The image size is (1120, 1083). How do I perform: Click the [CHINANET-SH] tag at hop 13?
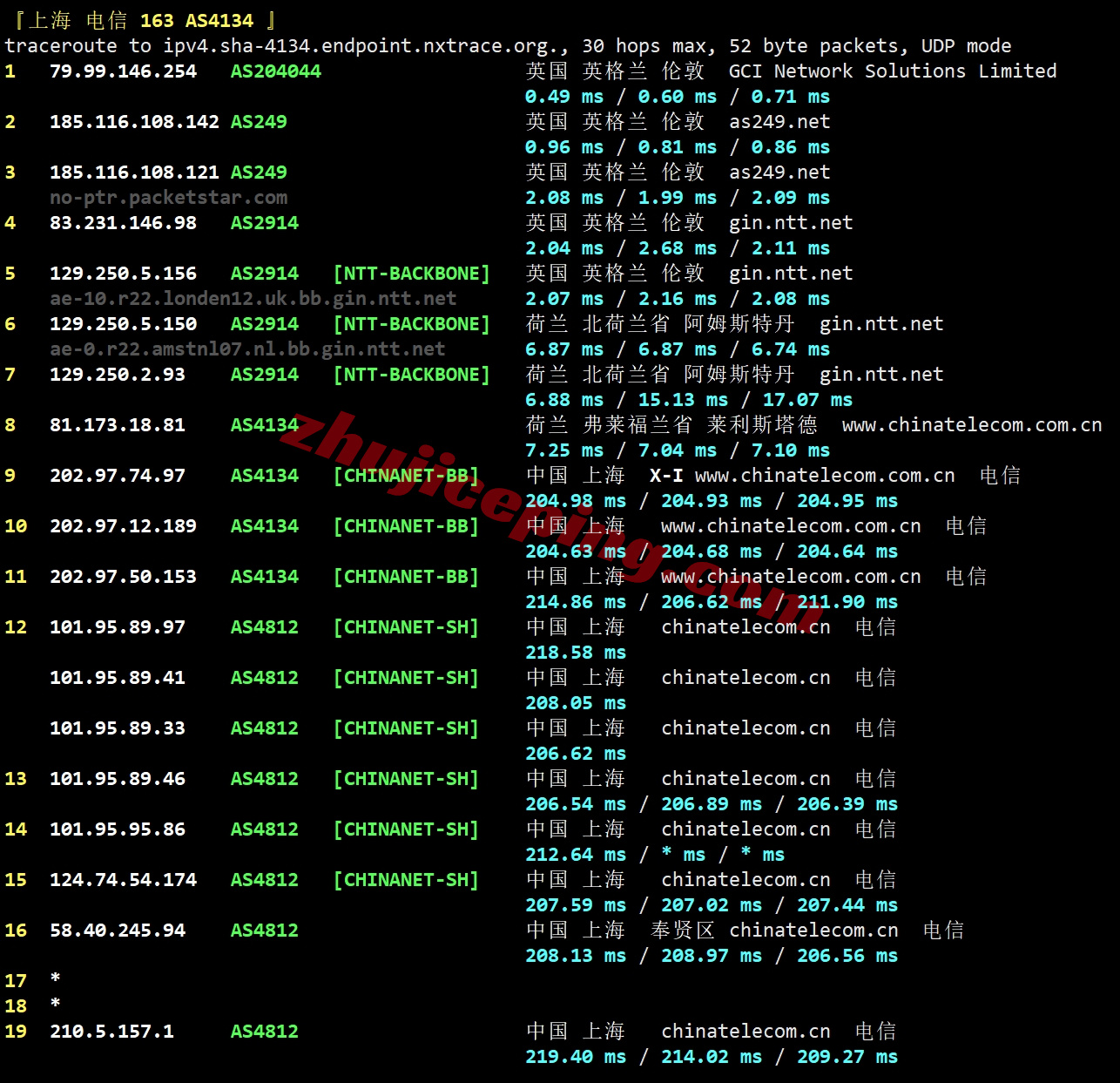coord(406,779)
